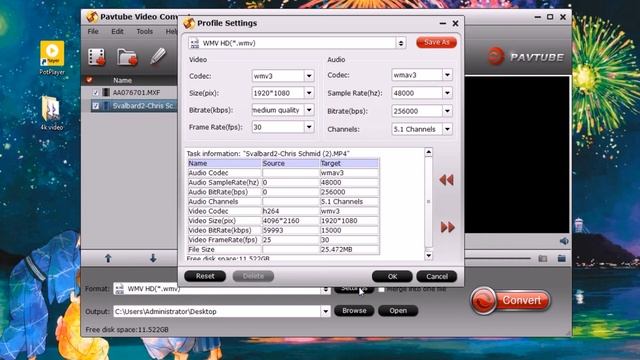Open the 4k video desktop folder
This screenshot has height=360, width=640.
[x=51, y=113]
